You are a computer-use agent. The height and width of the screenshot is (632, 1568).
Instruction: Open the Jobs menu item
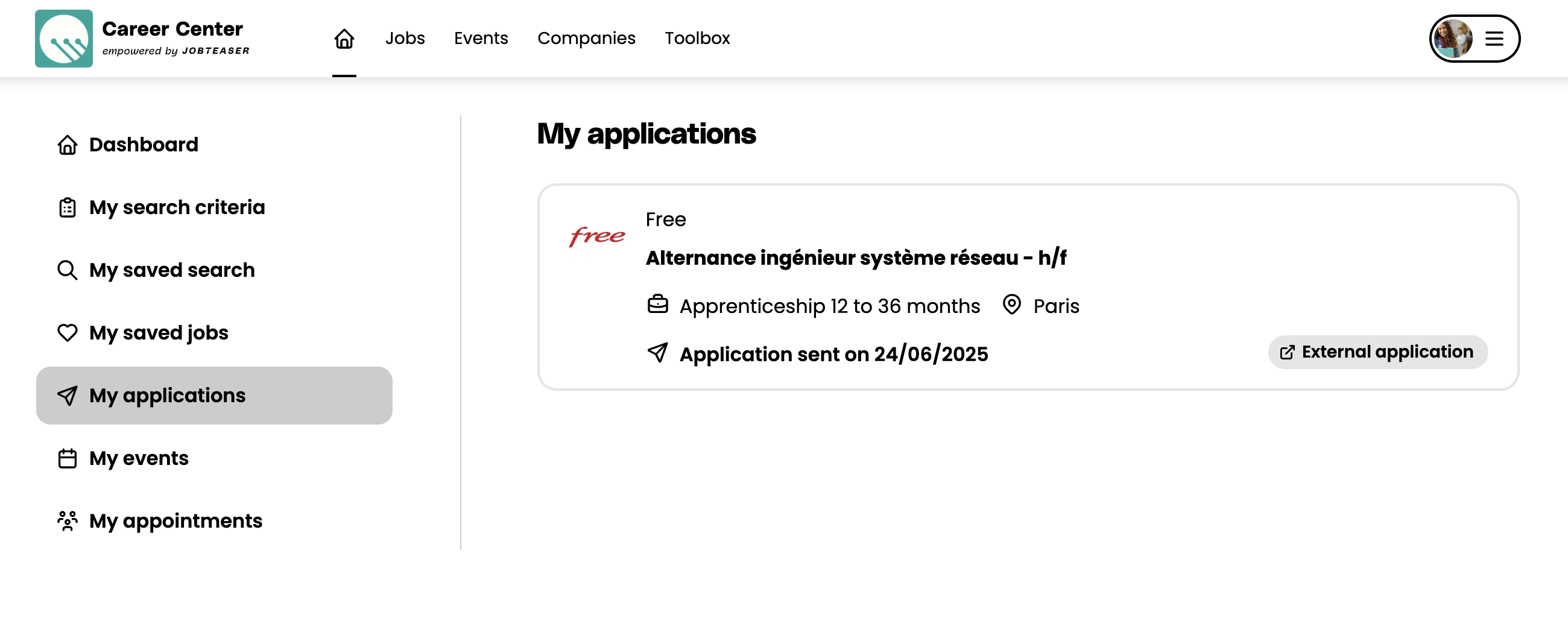point(405,39)
